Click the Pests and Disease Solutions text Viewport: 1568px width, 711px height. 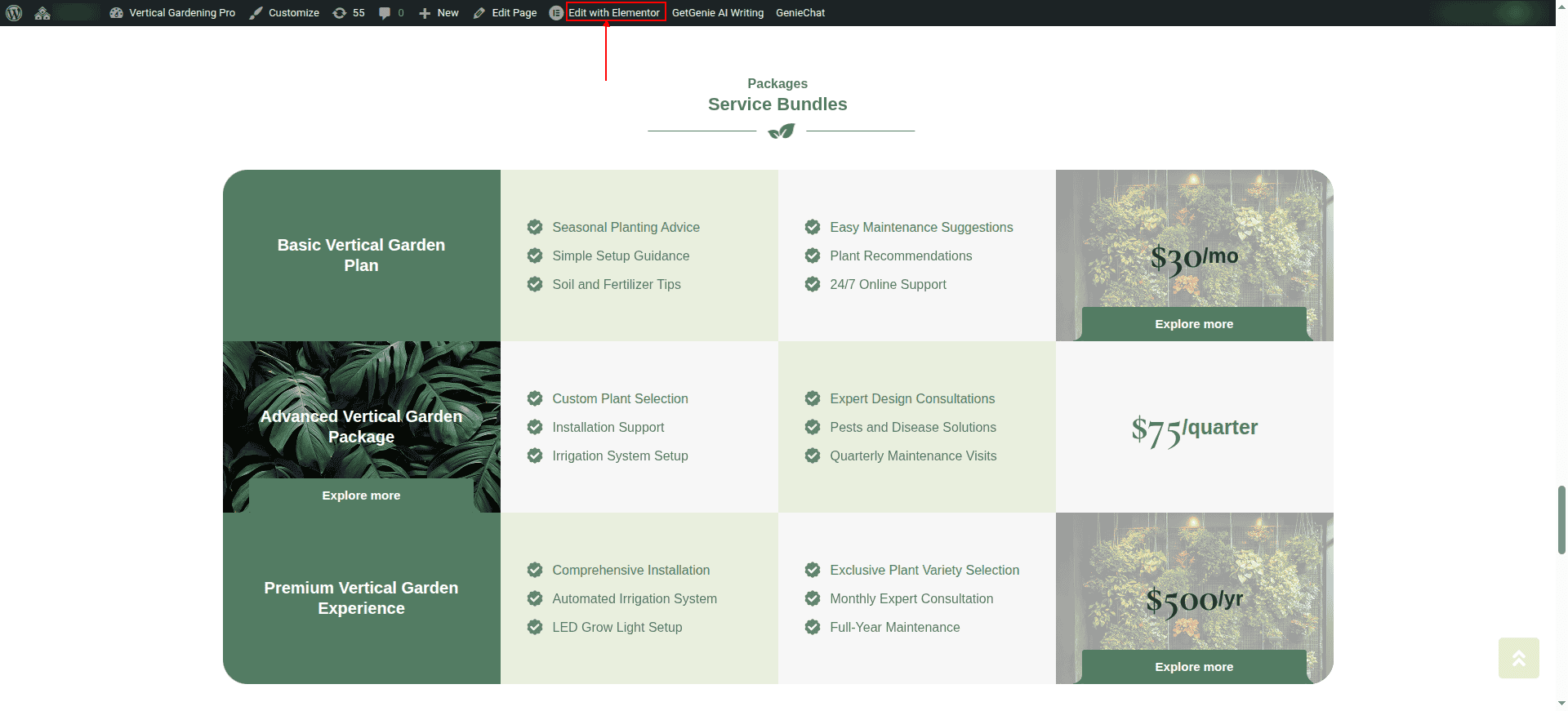pos(913,427)
